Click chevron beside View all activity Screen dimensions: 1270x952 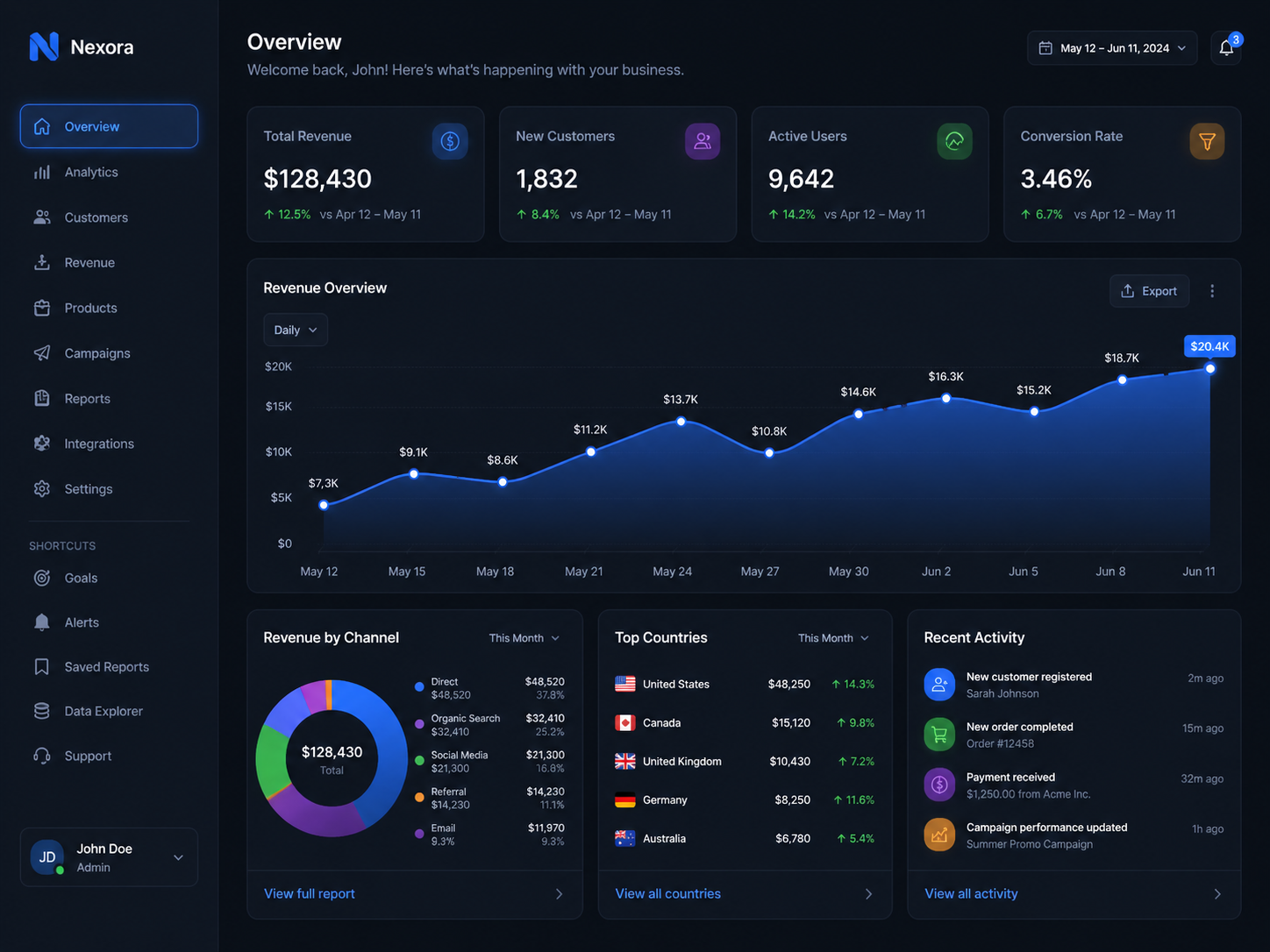click(x=1217, y=894)
